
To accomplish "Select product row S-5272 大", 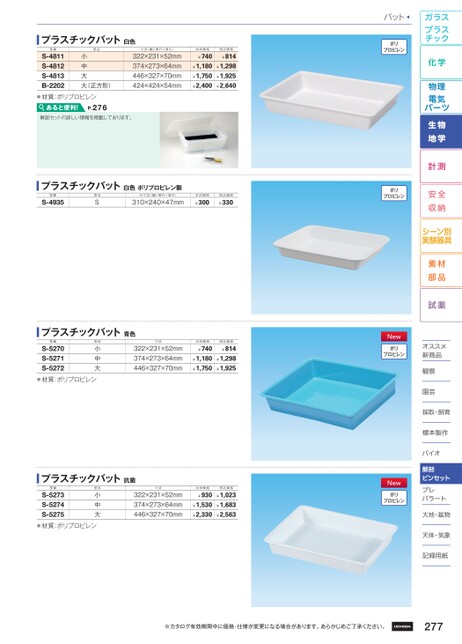I will [138, 368].
